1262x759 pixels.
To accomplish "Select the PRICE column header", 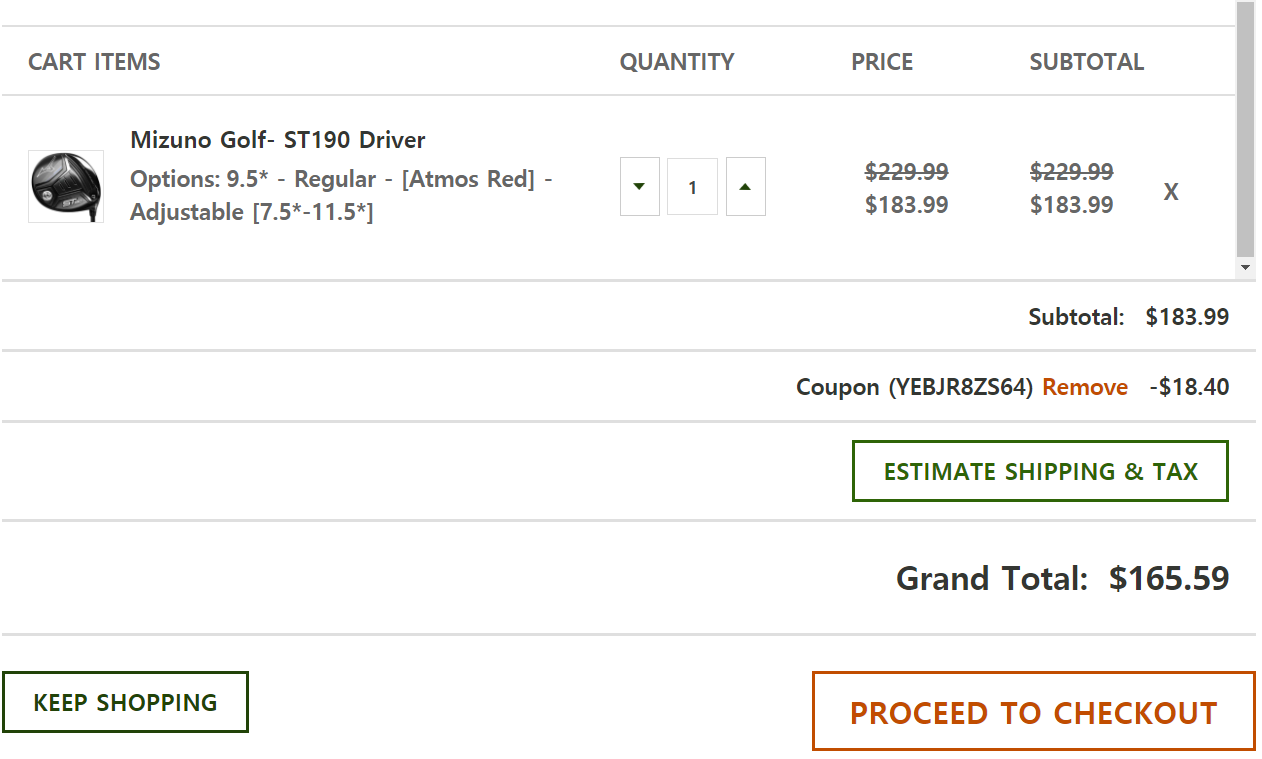I will tap(882, 62).
